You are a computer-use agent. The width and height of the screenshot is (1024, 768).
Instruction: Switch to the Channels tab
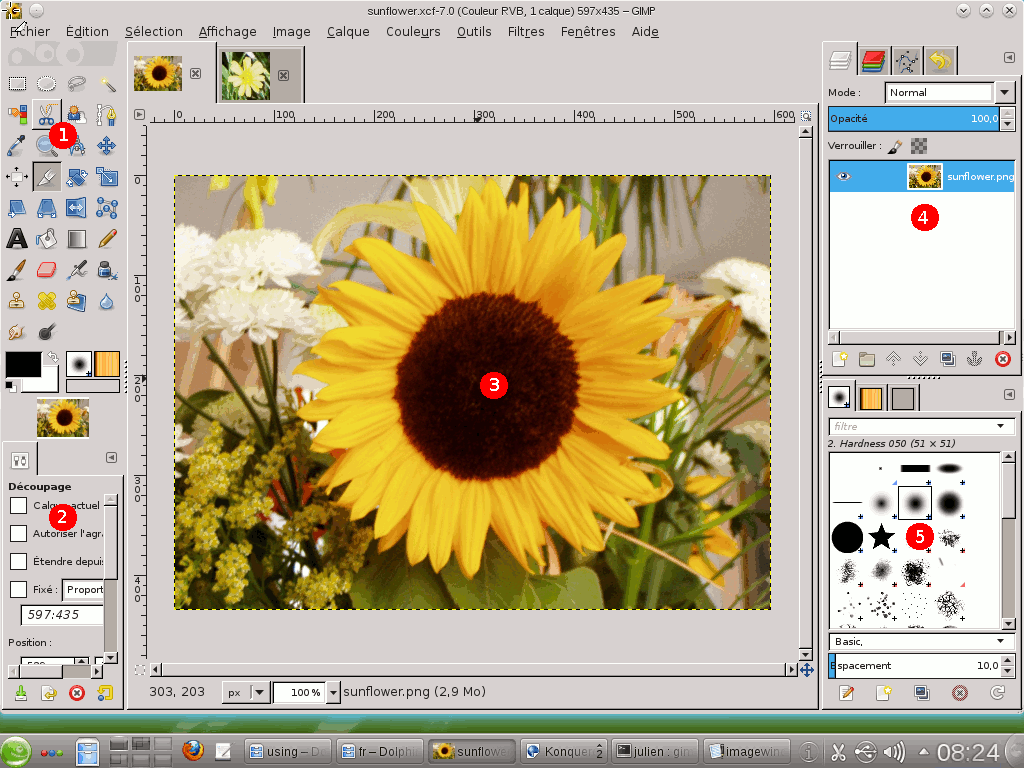click(x=874, y=61)
